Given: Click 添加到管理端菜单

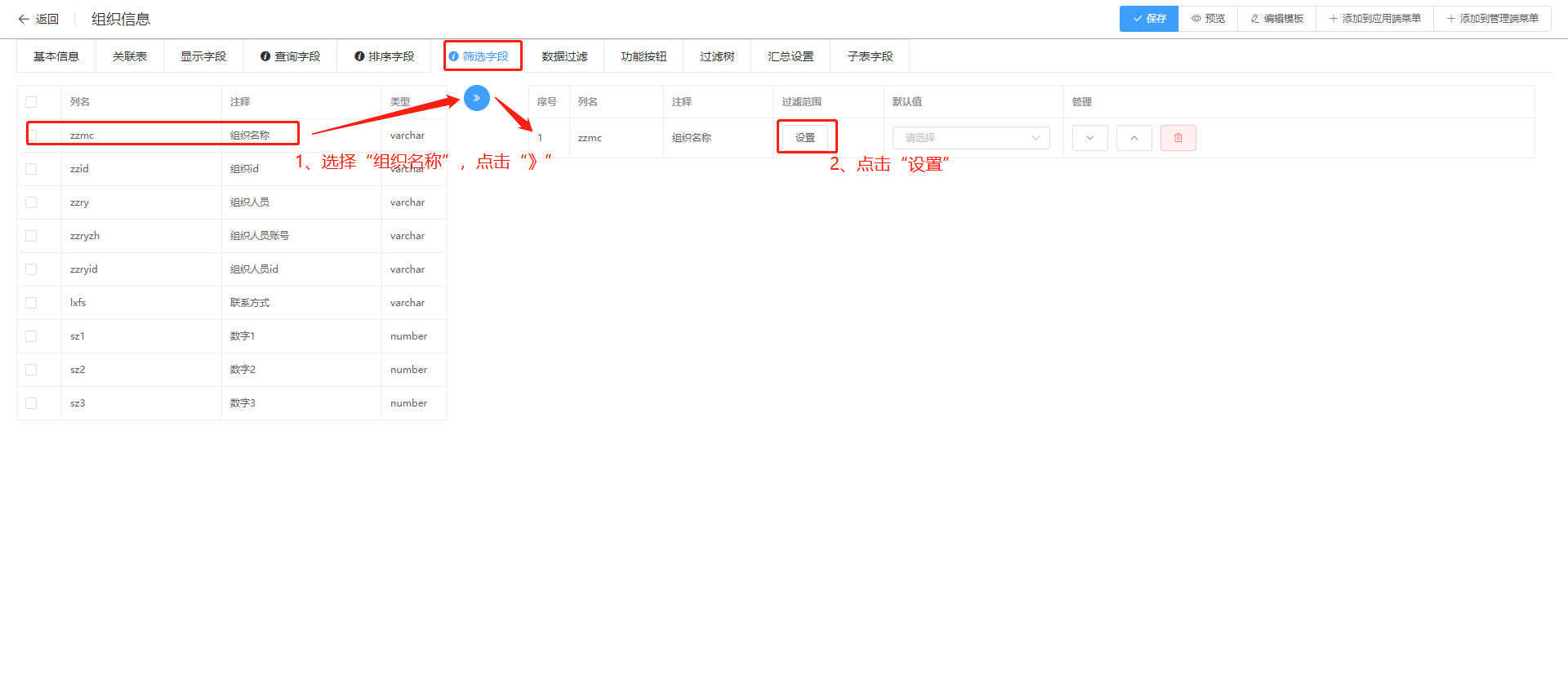Looking at the screenshot, I should pyautogui.click(x=1493, y=19).
